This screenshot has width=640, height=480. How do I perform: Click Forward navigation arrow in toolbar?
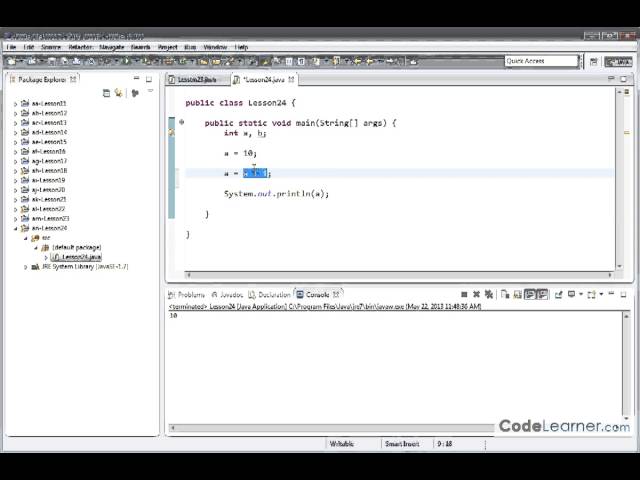click(390, 61)
